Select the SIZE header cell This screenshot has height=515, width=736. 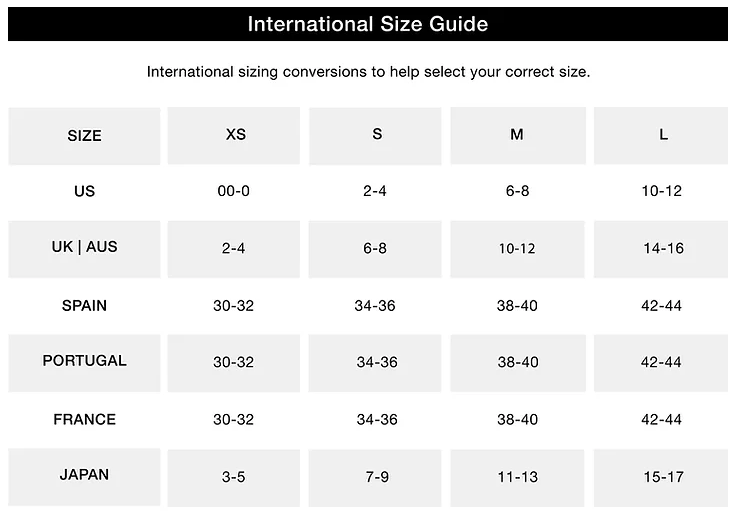[84, 136]
